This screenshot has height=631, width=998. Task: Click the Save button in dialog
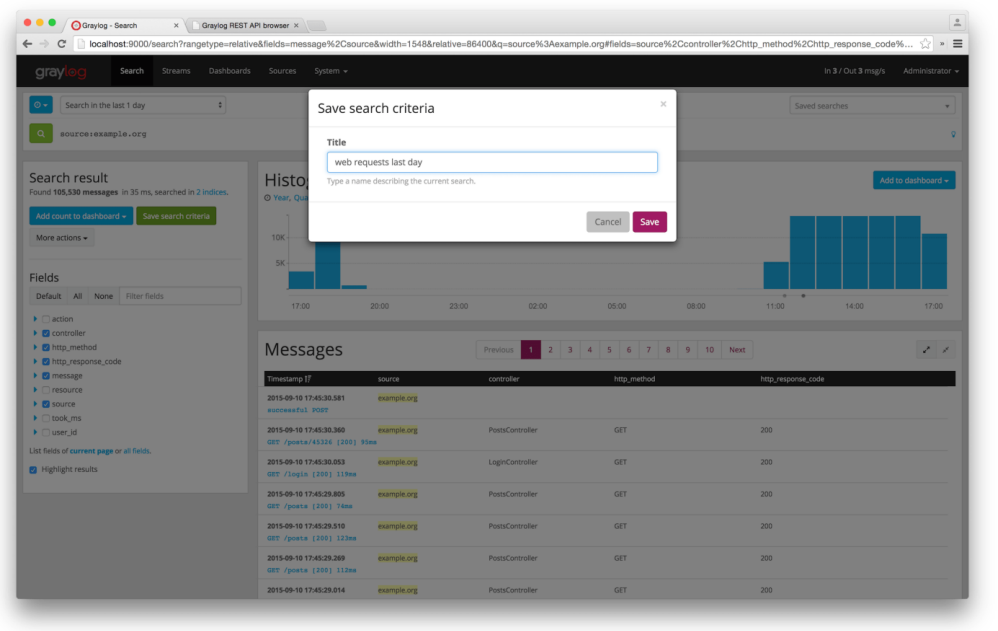coord(649,222)
